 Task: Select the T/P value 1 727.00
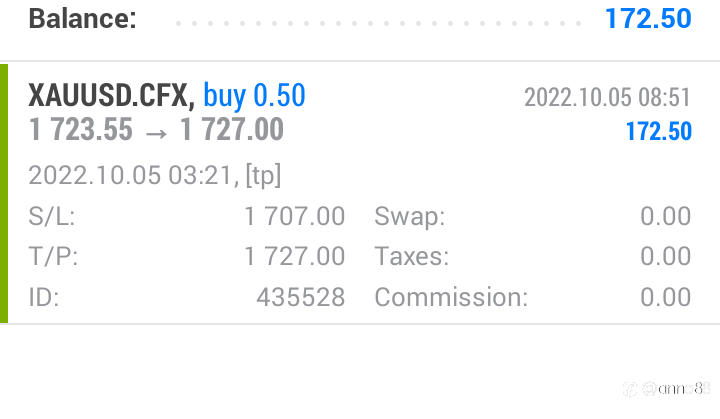pyautogui.click(x=294, y=256)
